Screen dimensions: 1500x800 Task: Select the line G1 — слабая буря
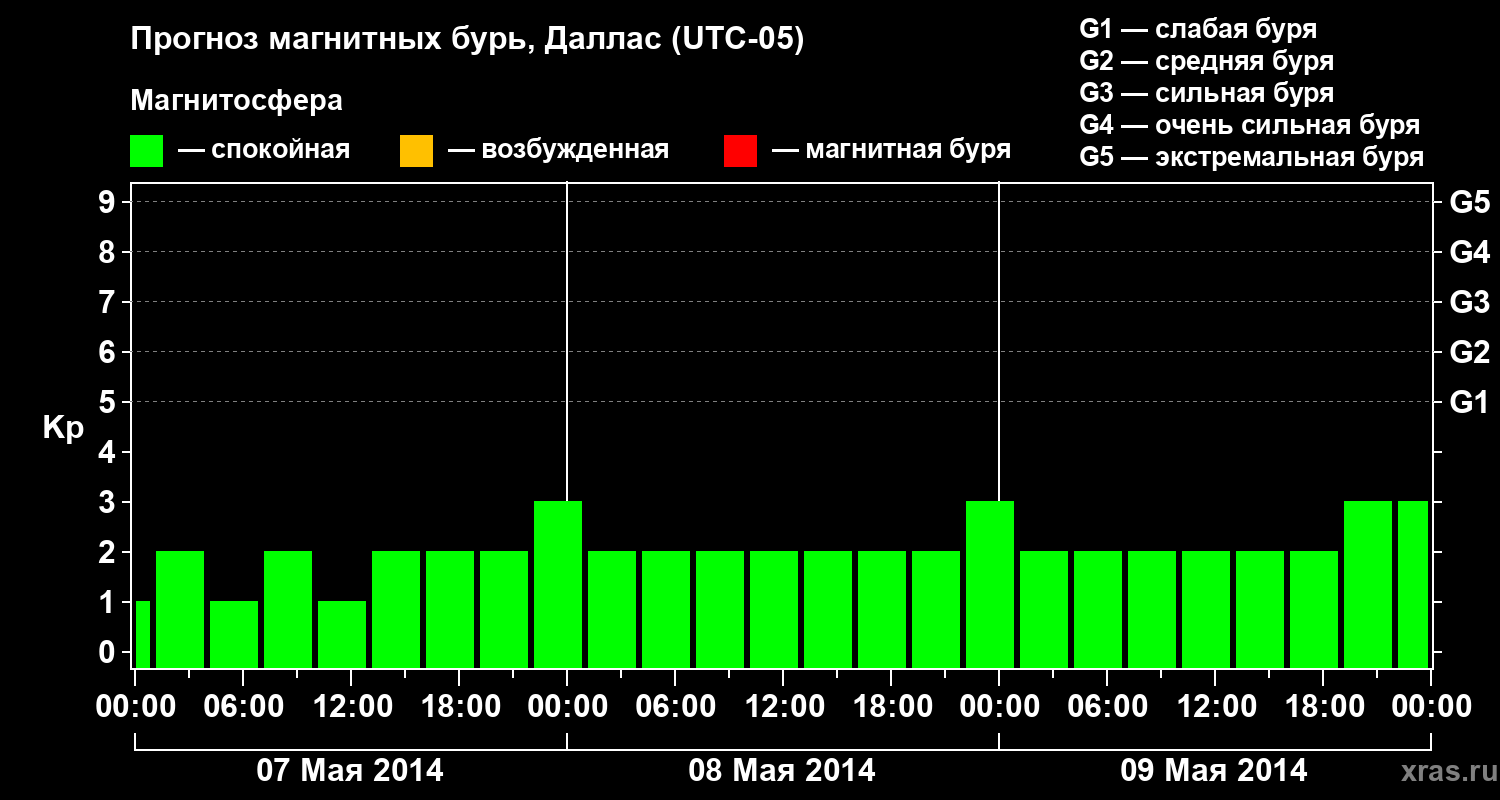1198,29
